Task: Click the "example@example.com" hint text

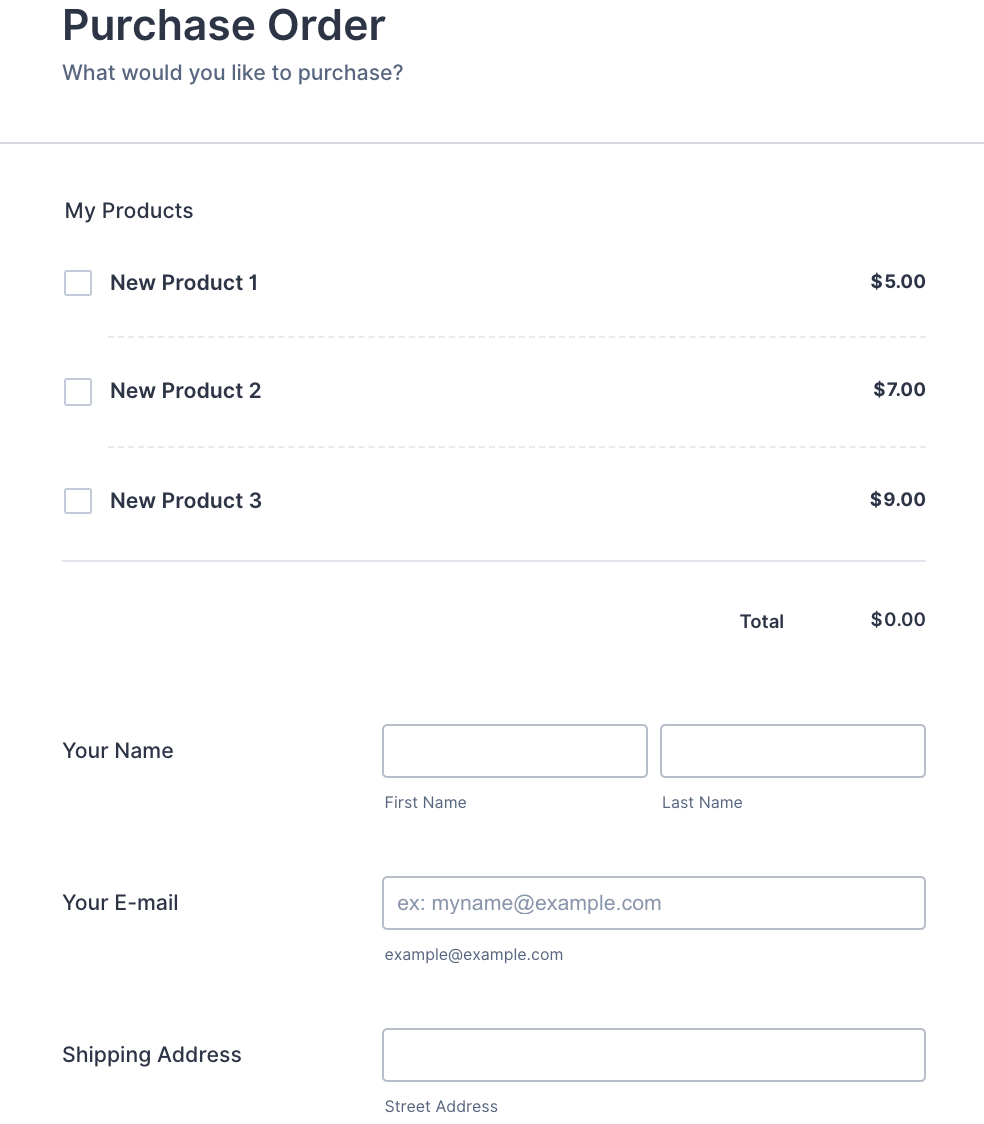Action: coord(473,955)
